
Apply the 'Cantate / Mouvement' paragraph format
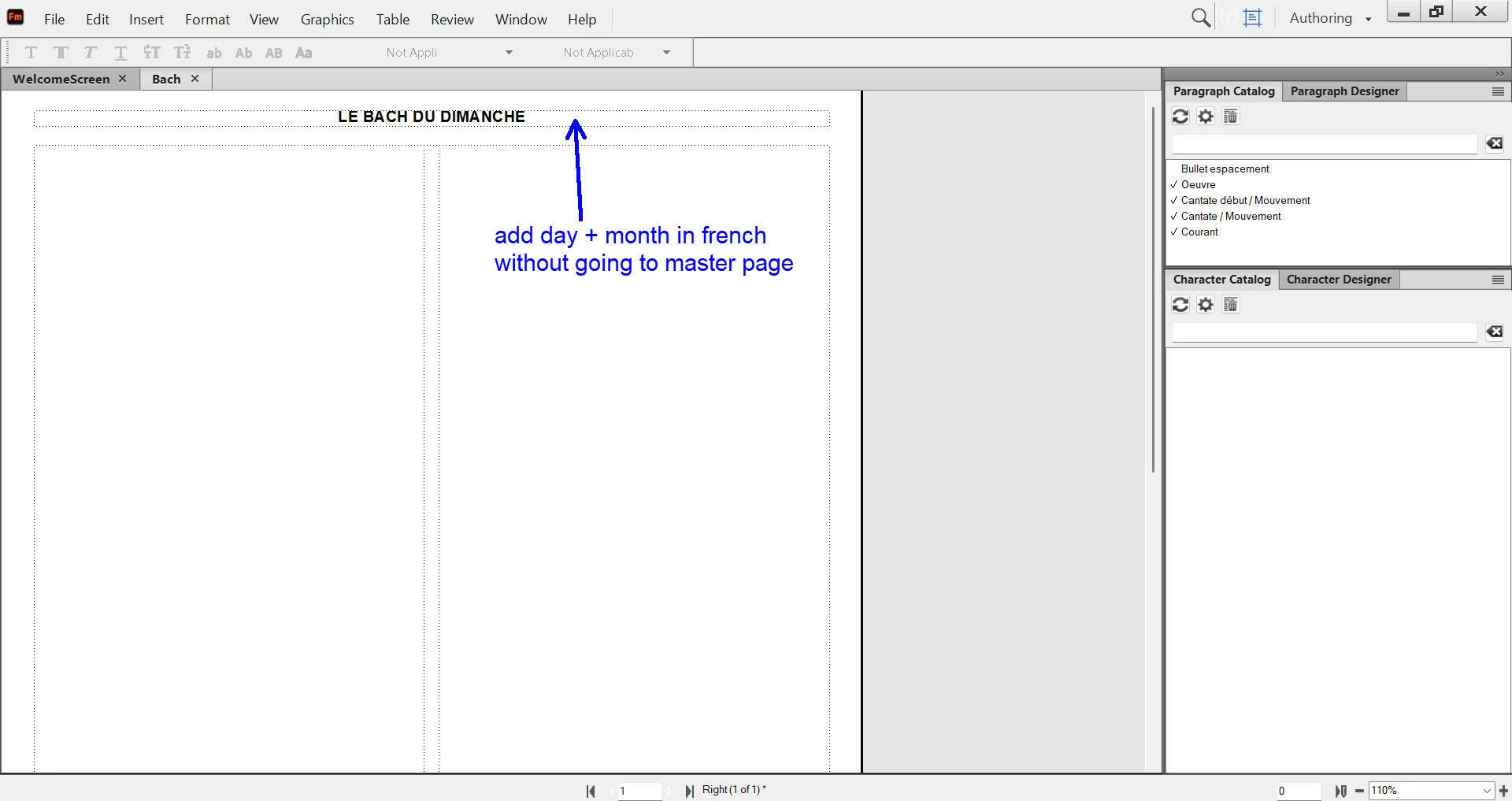pos(1231,216)
